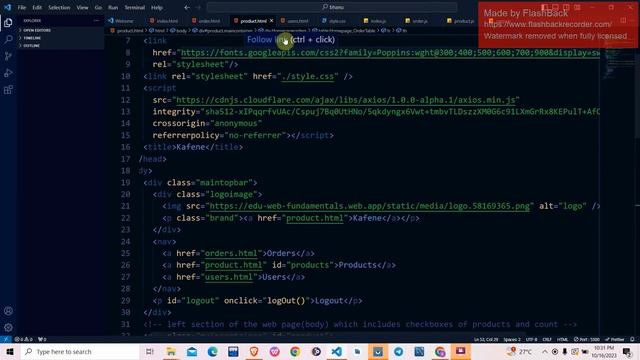Click the command center search box
Viewport: 640px width, 360px height.
(332, 7)
